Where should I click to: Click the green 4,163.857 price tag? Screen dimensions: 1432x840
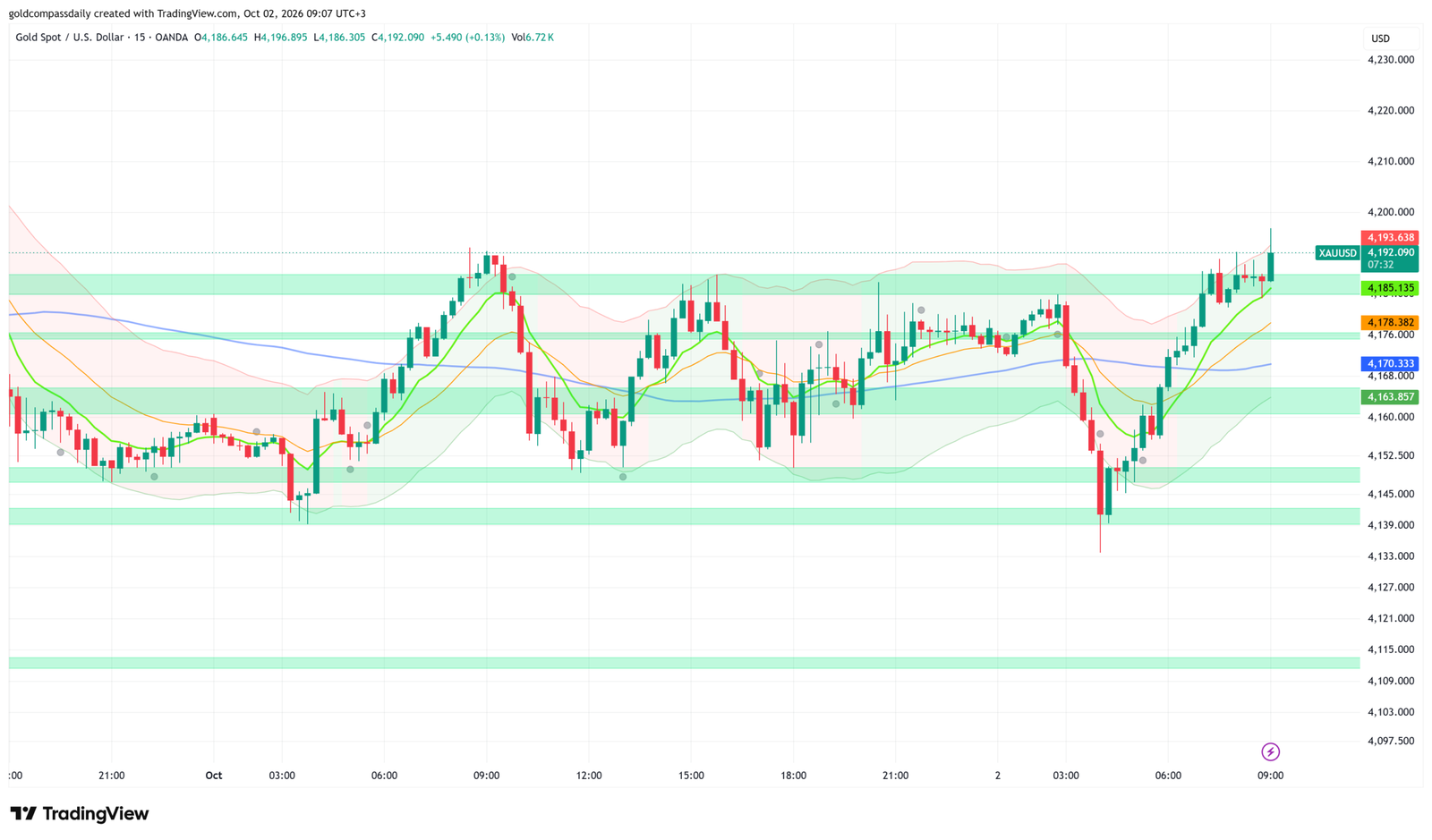click(1390, 397)
